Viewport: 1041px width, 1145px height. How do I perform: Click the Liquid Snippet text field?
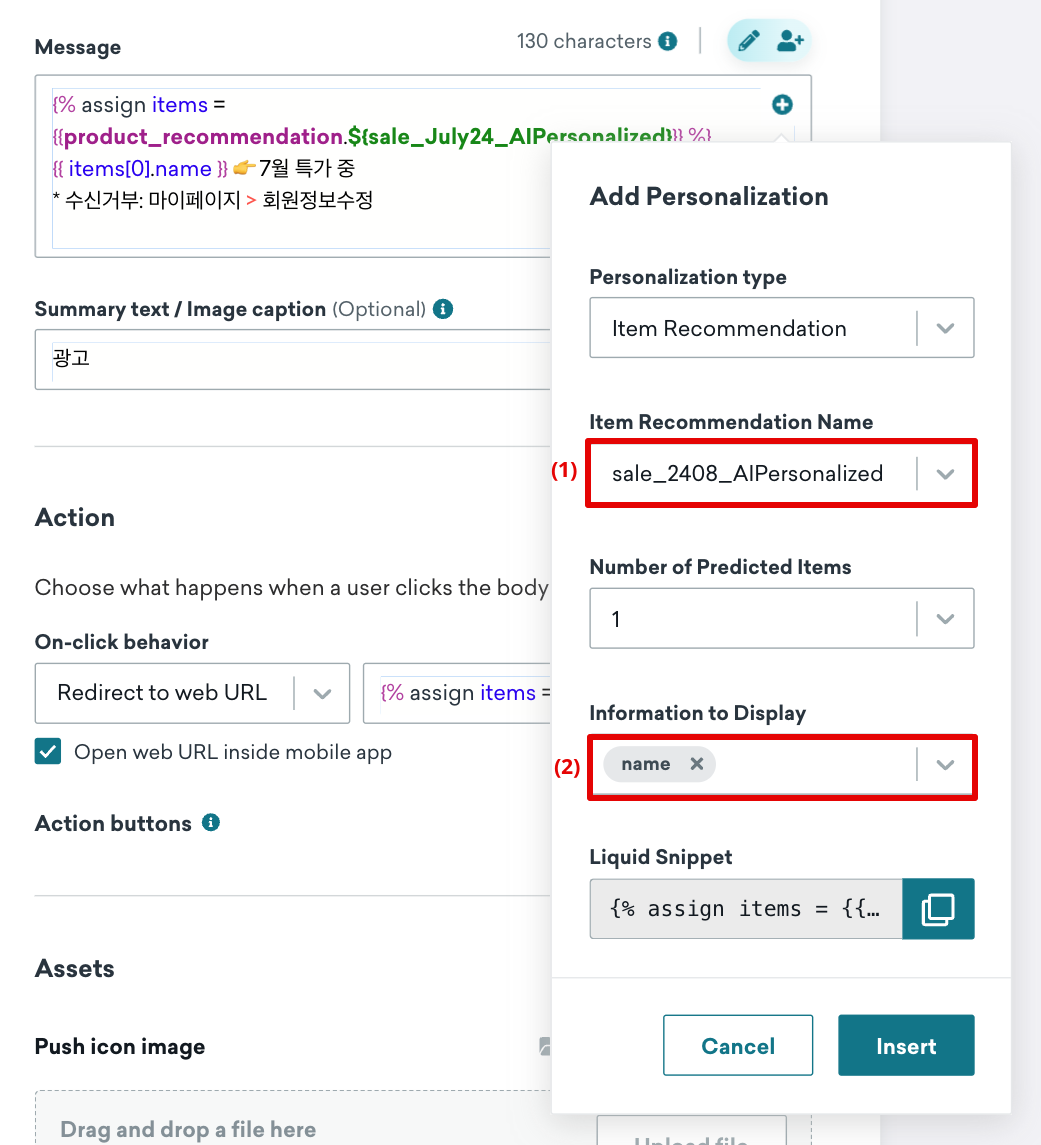(x=746, y=908)
